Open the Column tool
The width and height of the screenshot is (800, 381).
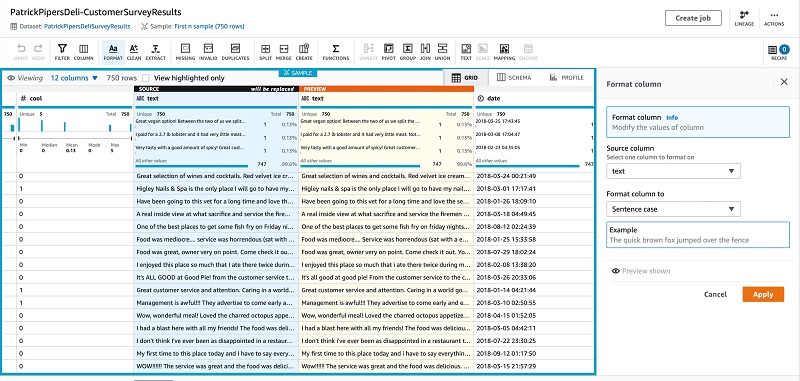[83, 52]
